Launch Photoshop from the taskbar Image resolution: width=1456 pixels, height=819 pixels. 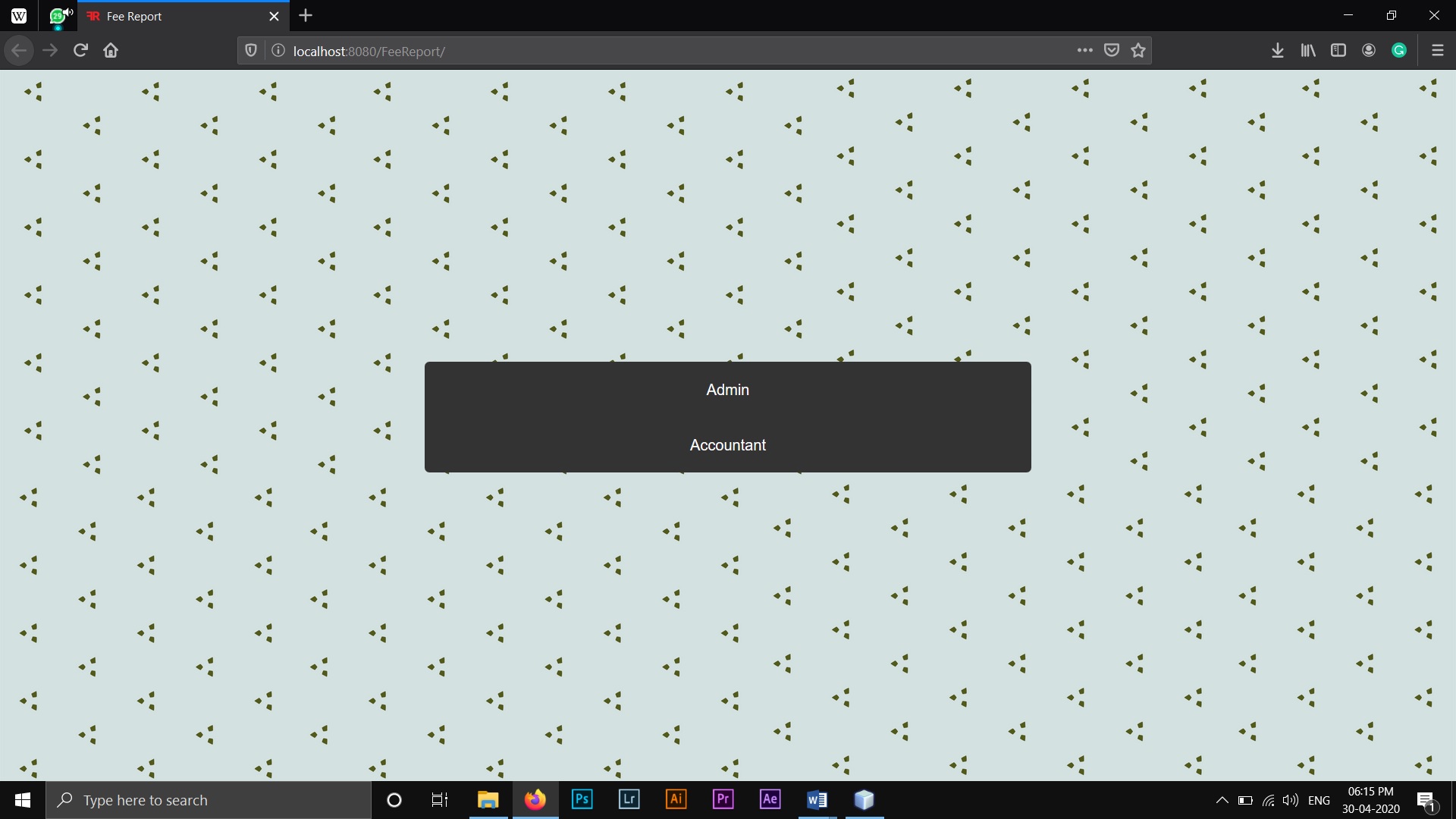(x=582, y=799)
